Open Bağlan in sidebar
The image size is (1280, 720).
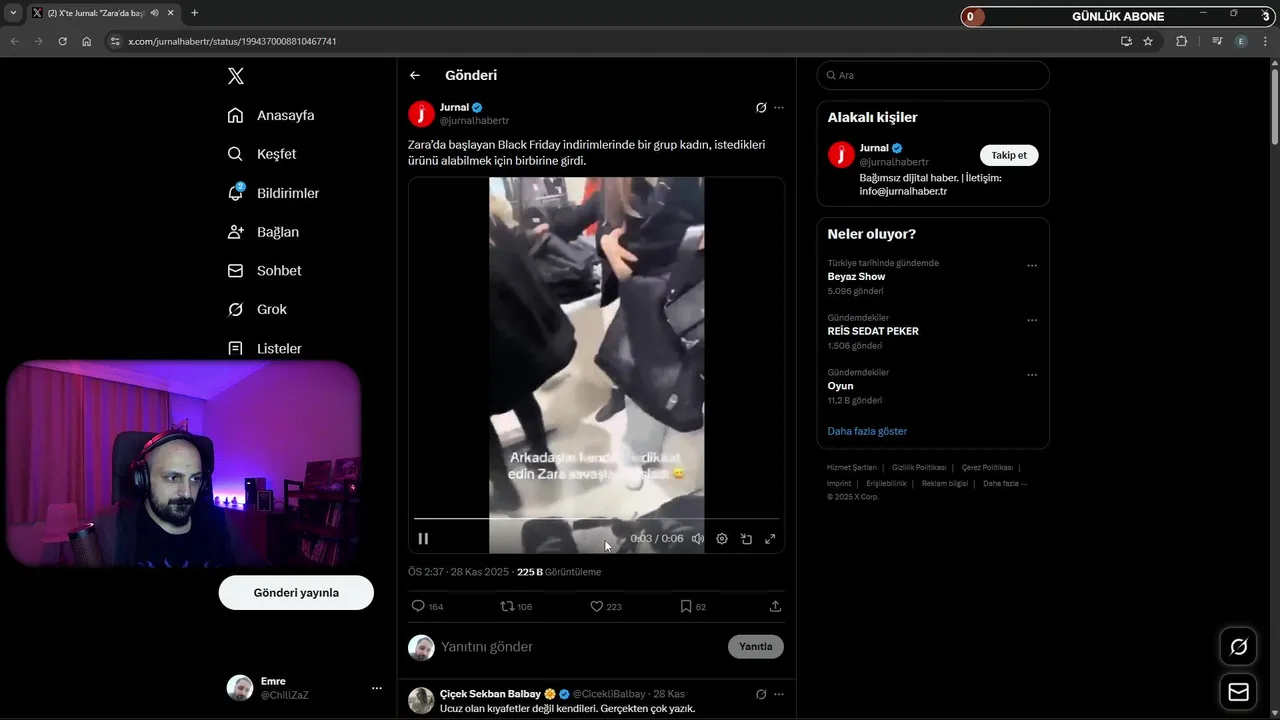tap(263, 232)
